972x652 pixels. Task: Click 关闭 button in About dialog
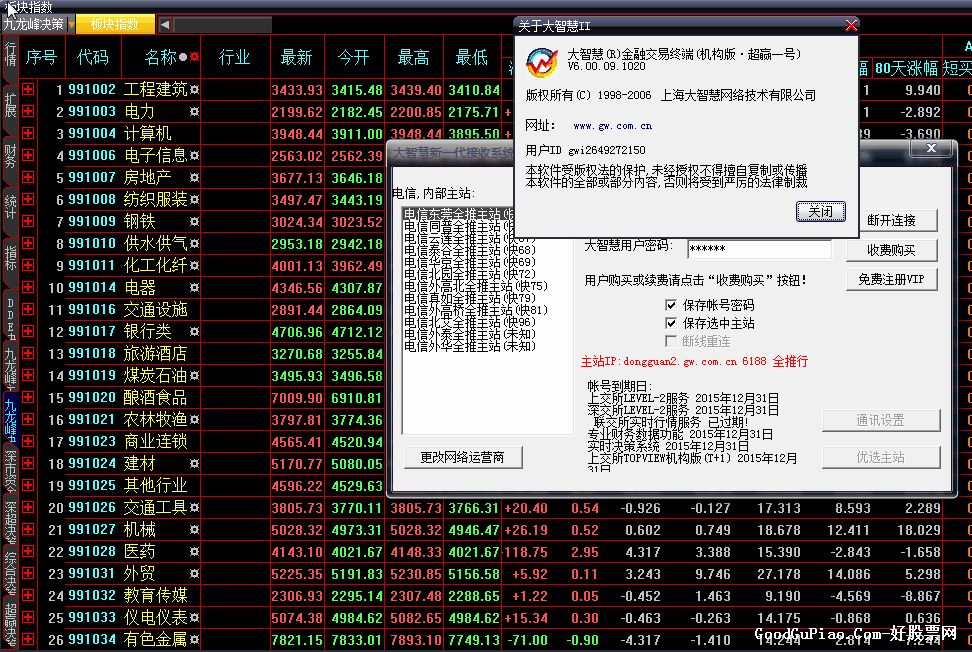coord(820,212)
